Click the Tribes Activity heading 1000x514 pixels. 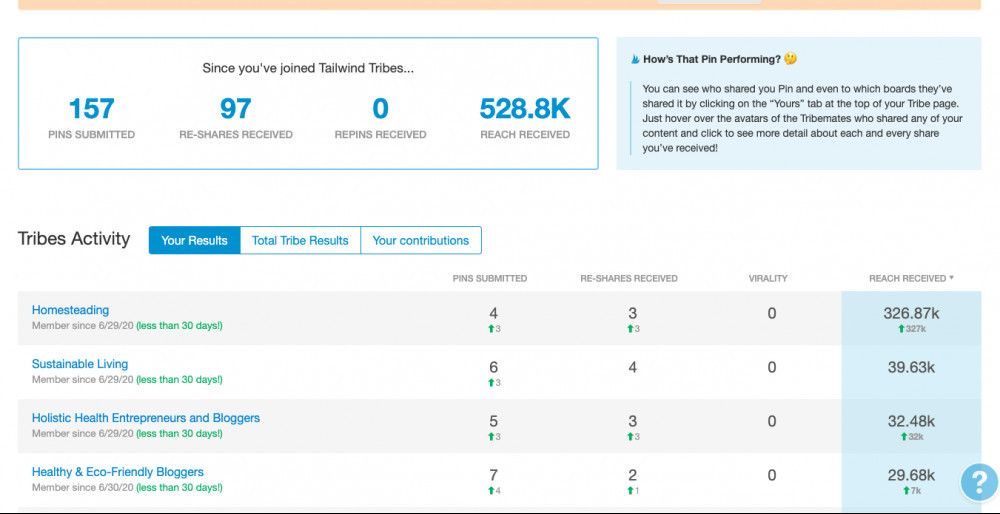tap(74, 239)
